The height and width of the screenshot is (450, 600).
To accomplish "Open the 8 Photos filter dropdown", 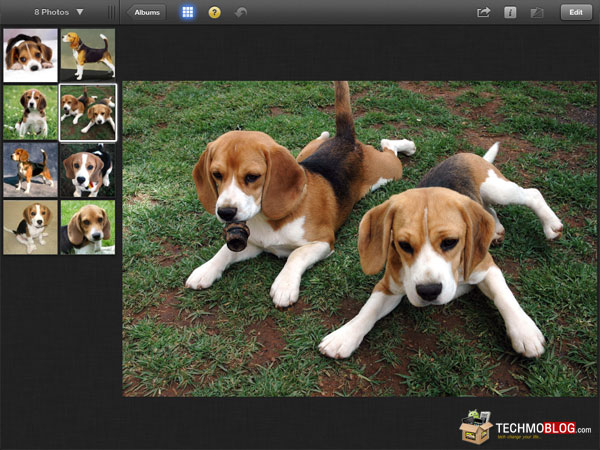I will click(x=59, y=12).
